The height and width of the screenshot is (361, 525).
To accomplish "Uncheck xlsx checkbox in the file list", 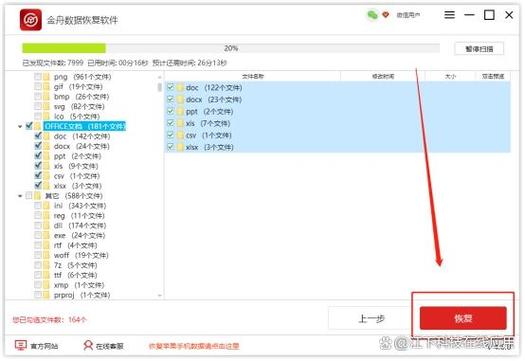I will point(171,147).
